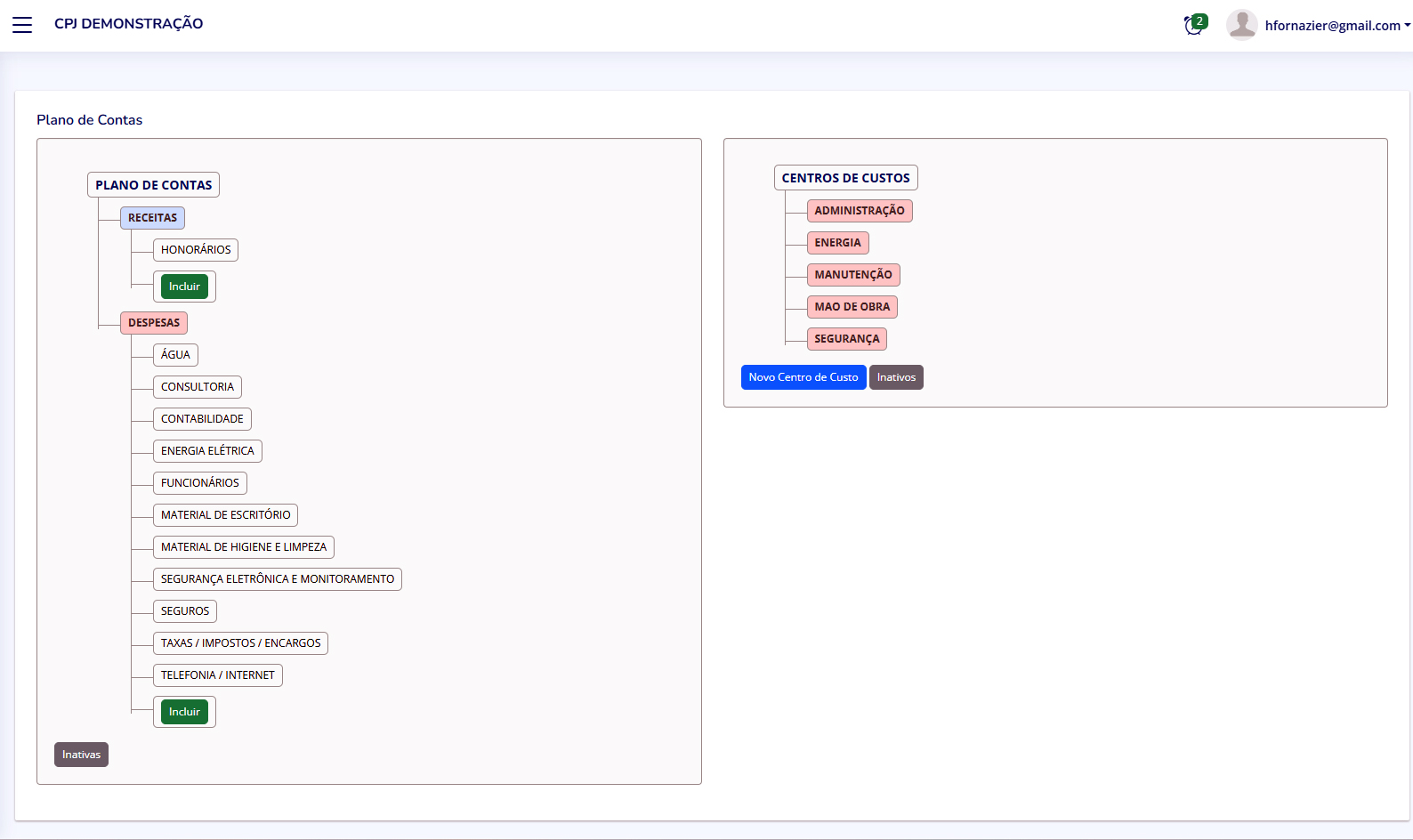The image size is (1413, 840).
Task: Open the hamburger menu
Action: 22,25
